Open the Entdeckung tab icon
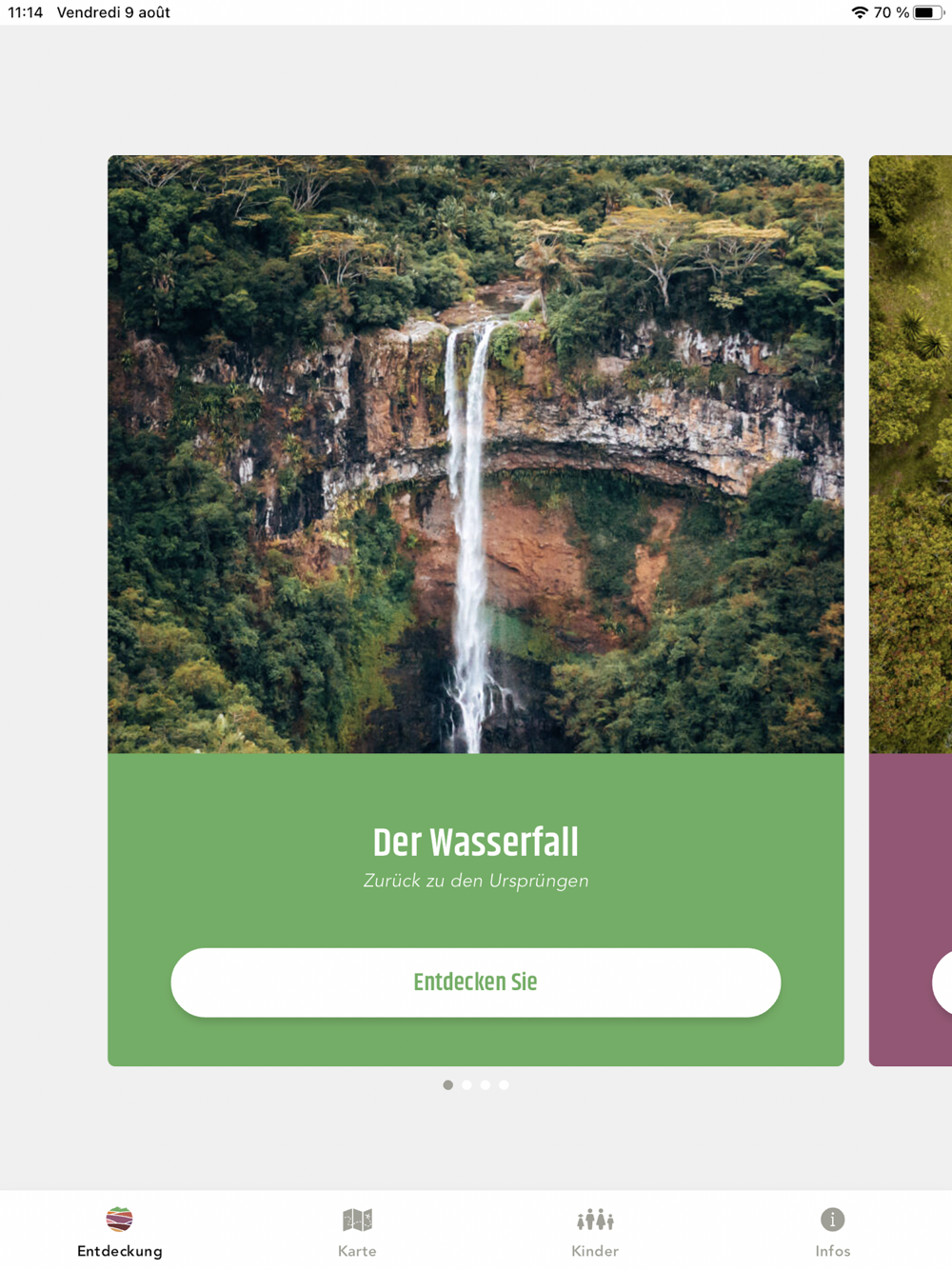Image resolution: width=952 pixels, height=1270 pixels. pyautogui.click(x=119, y=1219)
